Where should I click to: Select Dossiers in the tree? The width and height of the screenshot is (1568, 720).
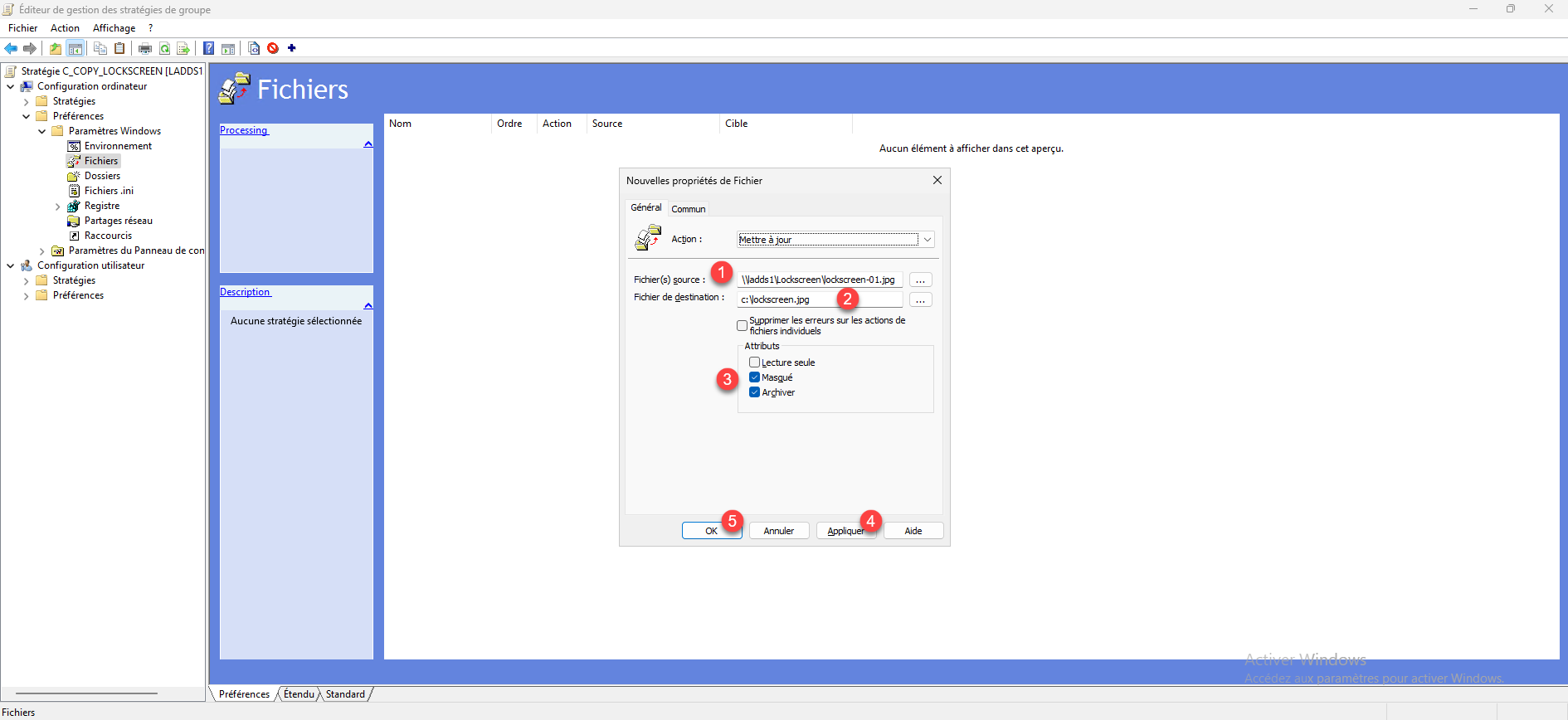point(102,176)
